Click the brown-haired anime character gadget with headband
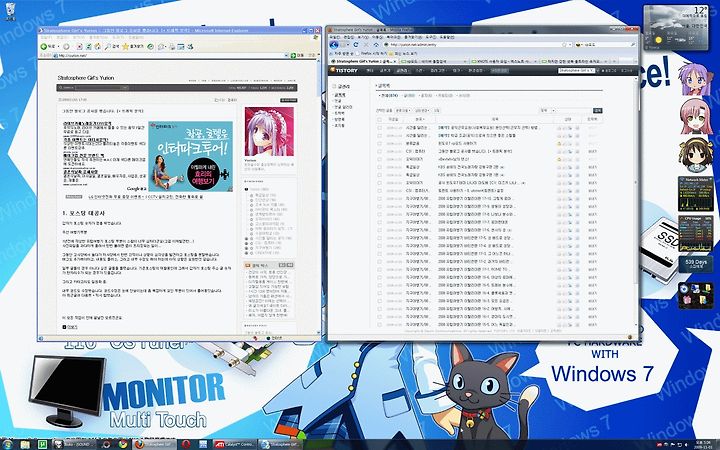Image resolution: width=720 pixels, height=450 pixels. point(696,154)
